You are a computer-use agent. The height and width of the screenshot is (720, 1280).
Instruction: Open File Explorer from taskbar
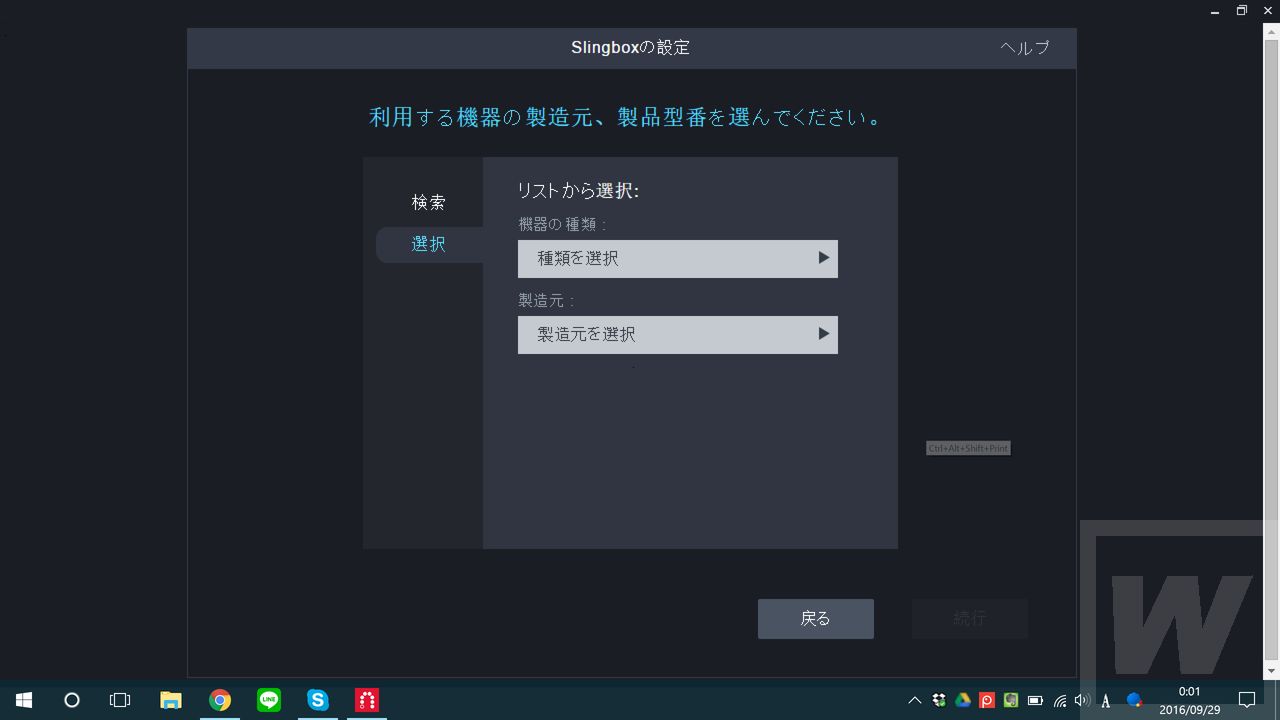pyautogui.click(x=171, y=700)
